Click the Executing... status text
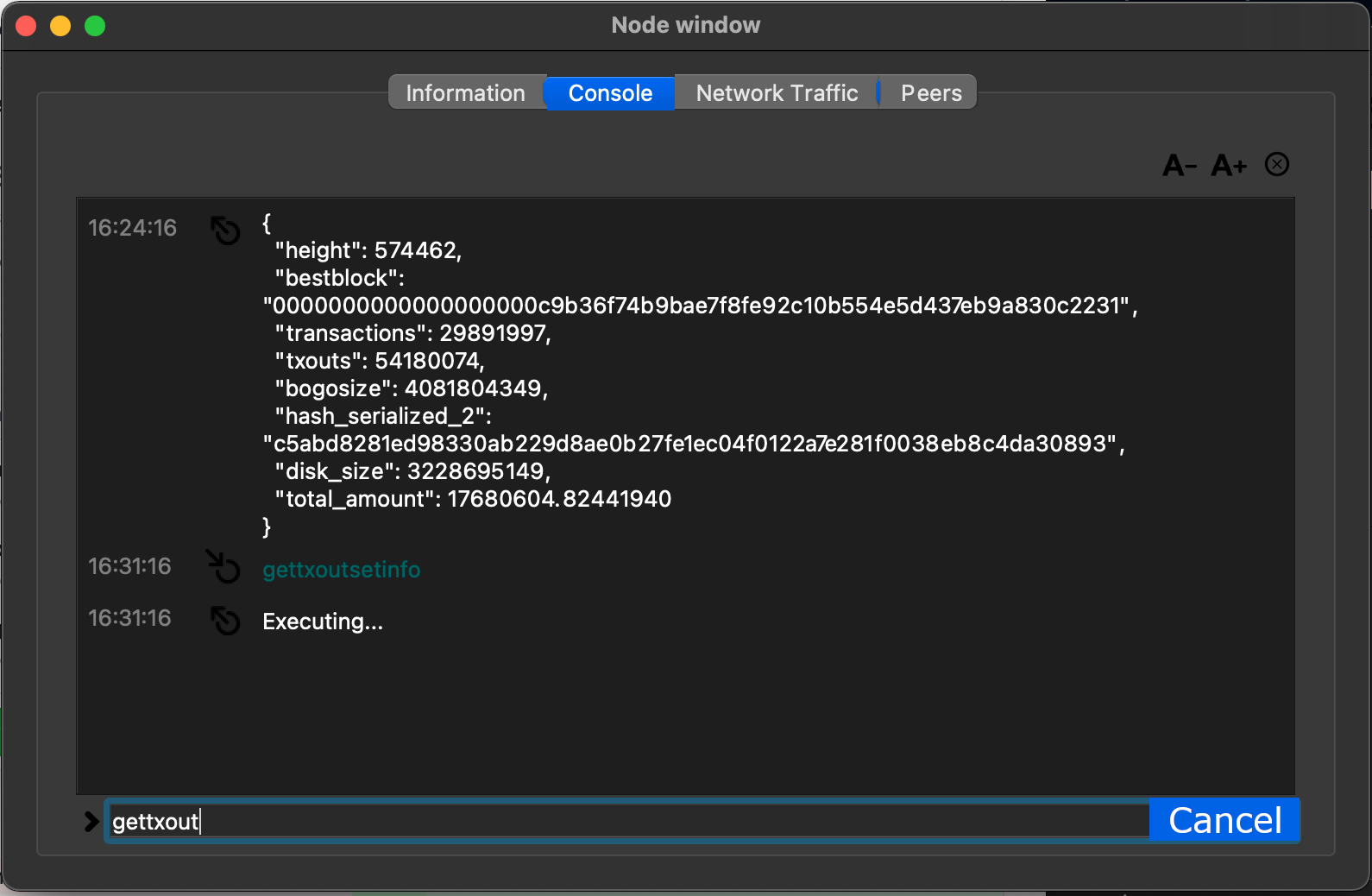Viewport: 1372px width, 896px height. tap(323, 622)
